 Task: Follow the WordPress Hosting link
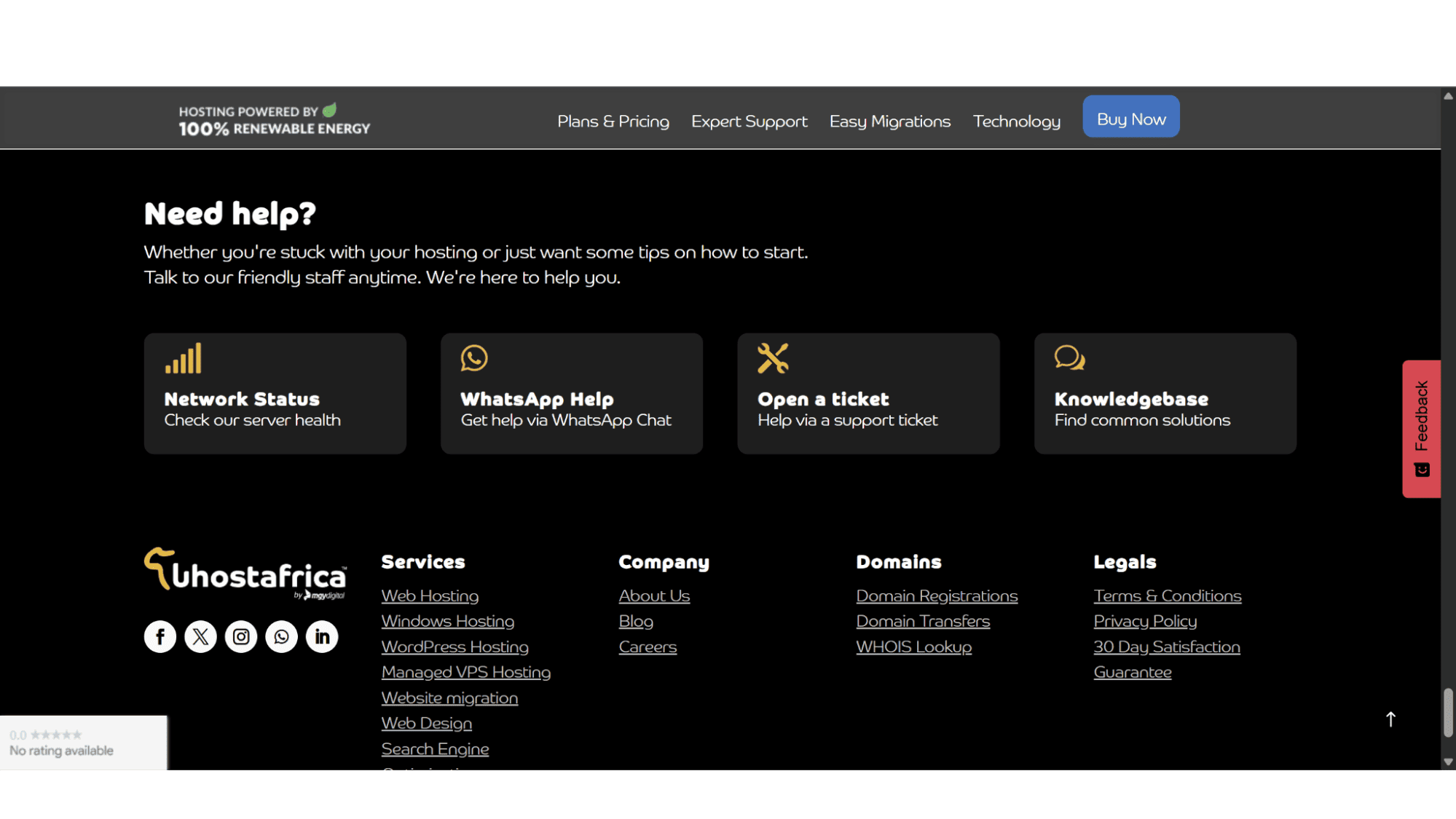(455, 646)
